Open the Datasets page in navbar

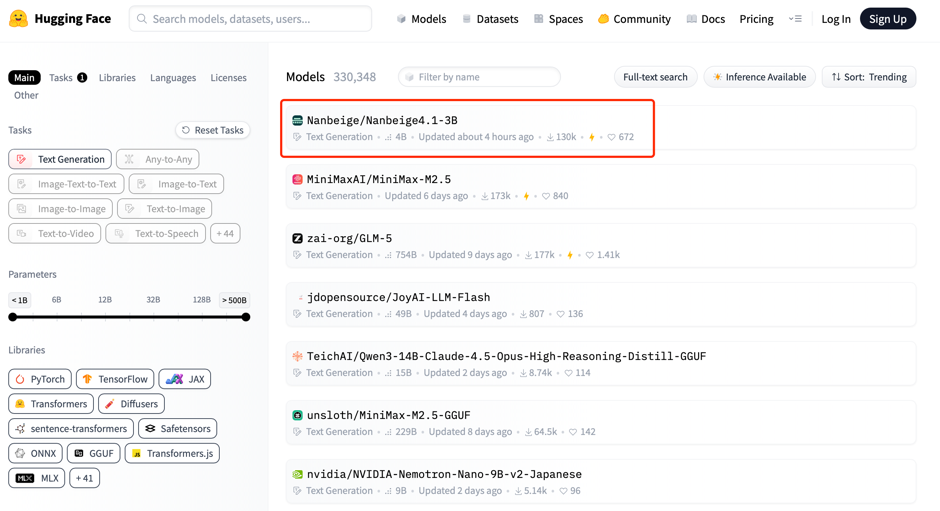click(489, 19)
